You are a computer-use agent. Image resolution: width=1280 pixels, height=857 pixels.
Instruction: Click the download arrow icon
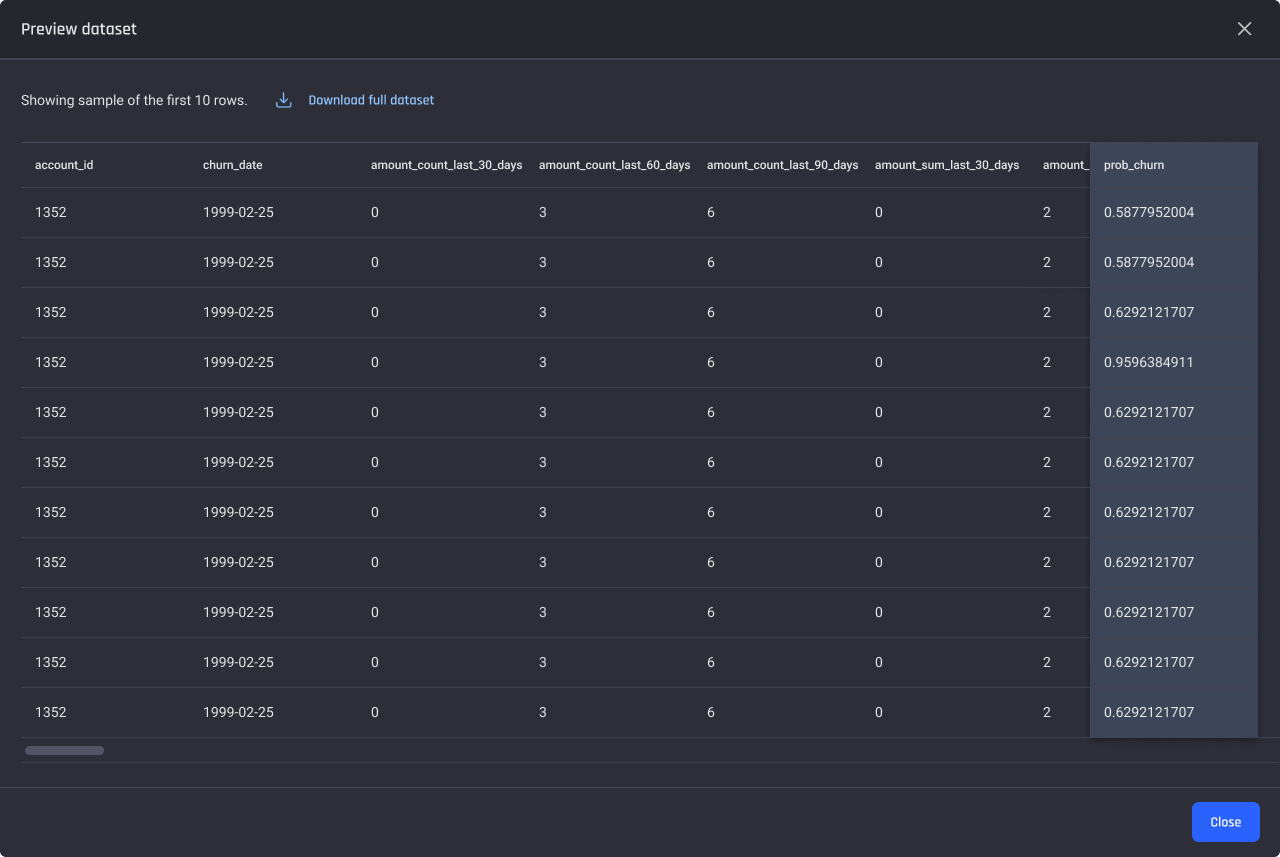click(284, 100)
